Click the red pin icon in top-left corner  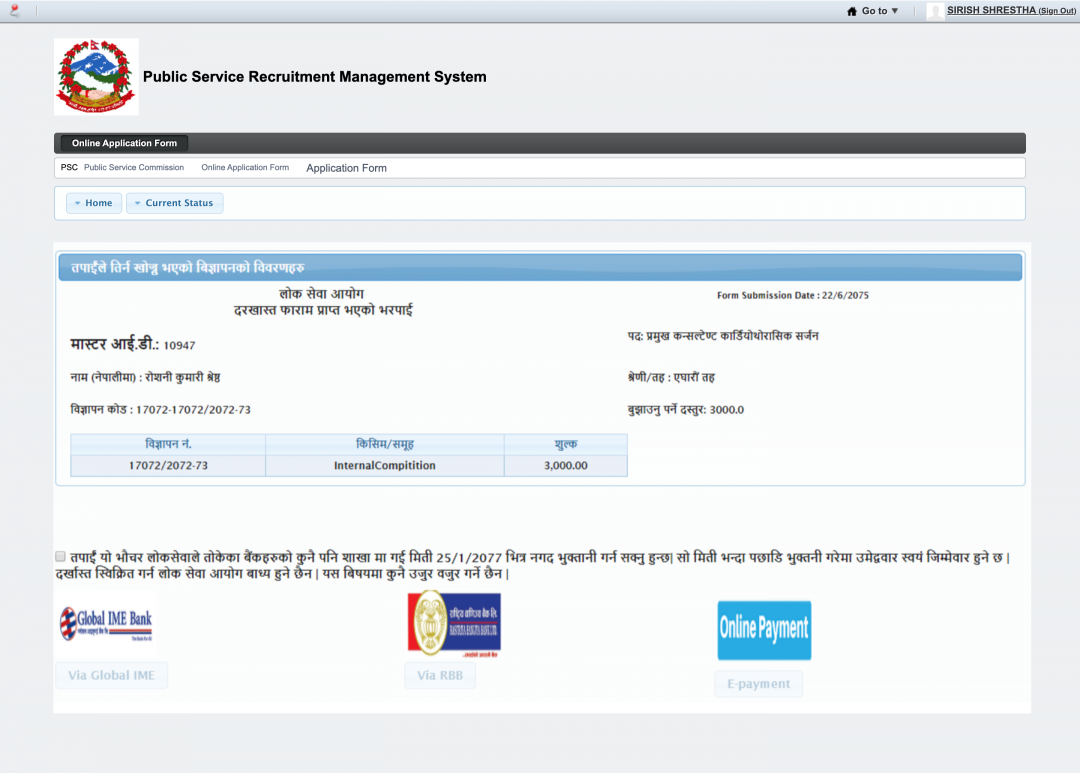click(14, 11)
